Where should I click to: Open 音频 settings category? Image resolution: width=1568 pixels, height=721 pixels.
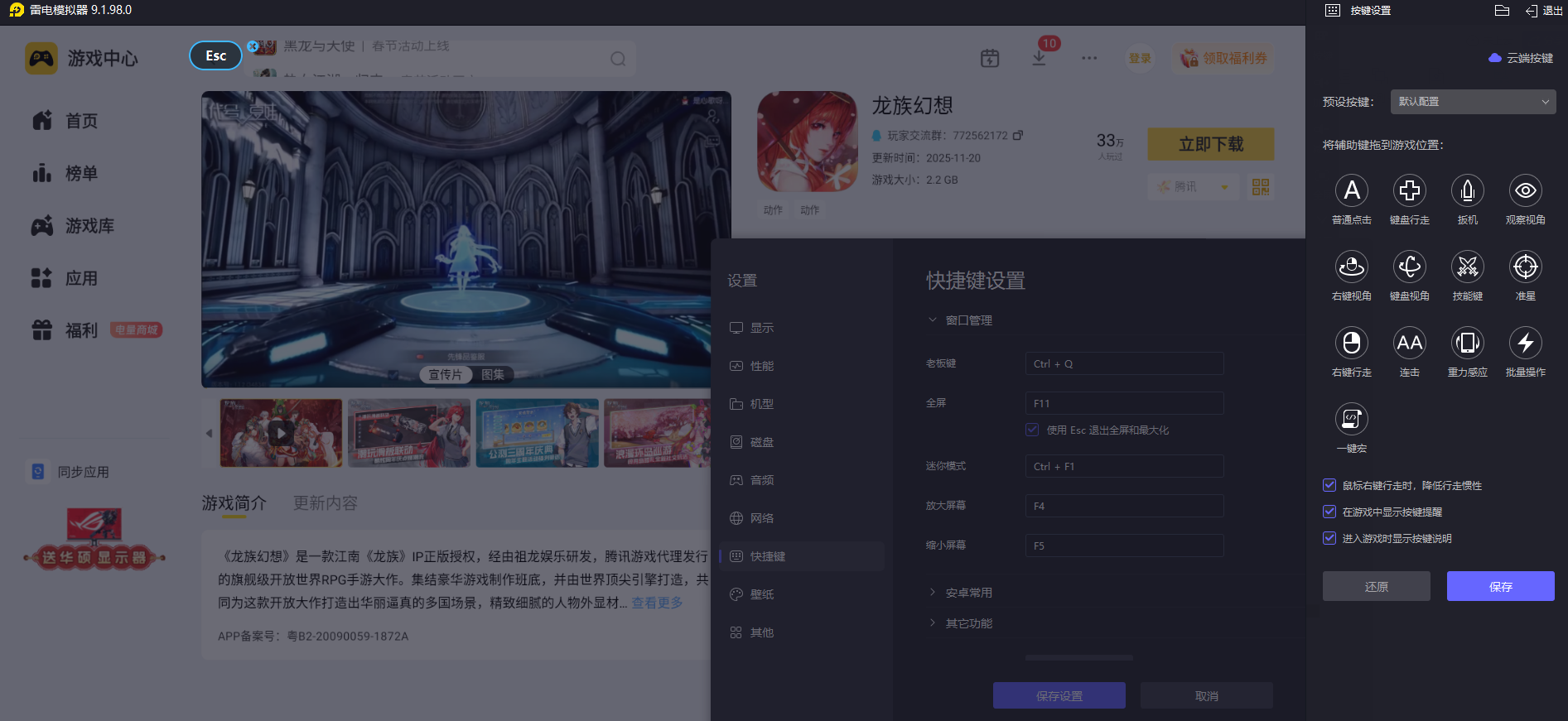[x=802, y=480]
